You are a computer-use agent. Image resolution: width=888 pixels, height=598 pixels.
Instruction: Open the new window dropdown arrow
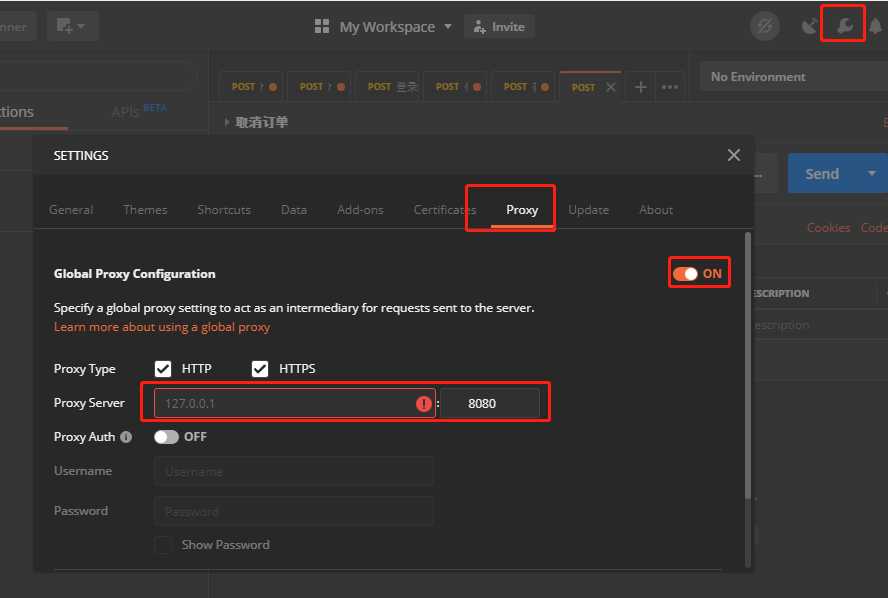click(81, 26)
